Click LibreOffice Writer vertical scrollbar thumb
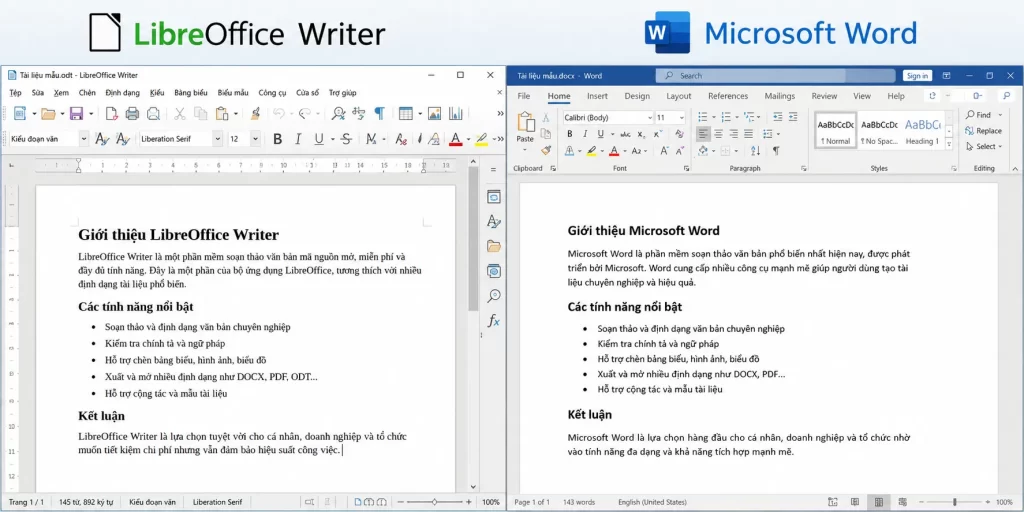1024x512 pixels. click(x=473, y=238)
